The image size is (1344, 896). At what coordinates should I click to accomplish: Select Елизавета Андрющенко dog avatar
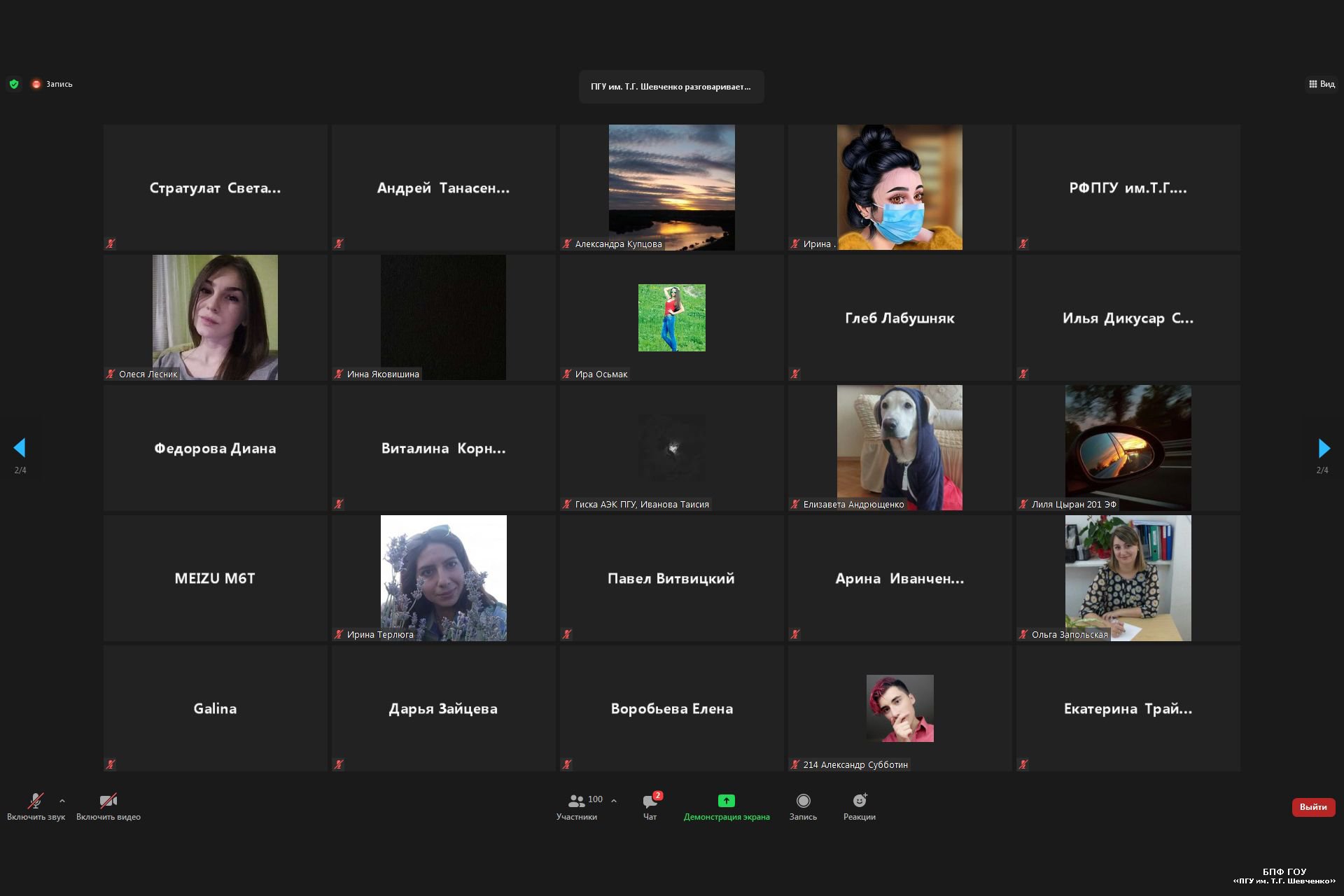click(900, 448)
